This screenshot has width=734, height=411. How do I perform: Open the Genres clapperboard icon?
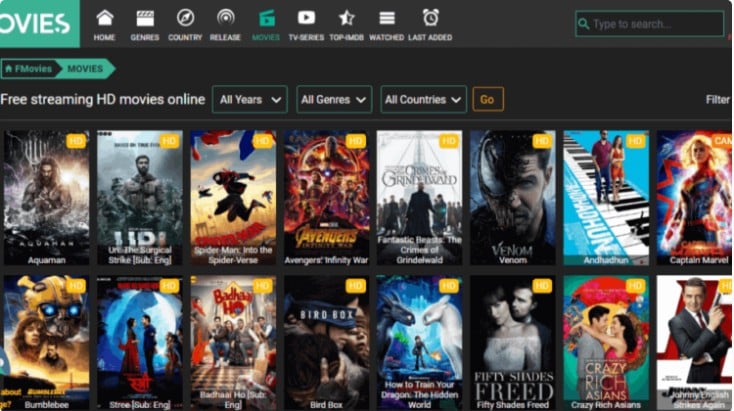pos(145,18)
